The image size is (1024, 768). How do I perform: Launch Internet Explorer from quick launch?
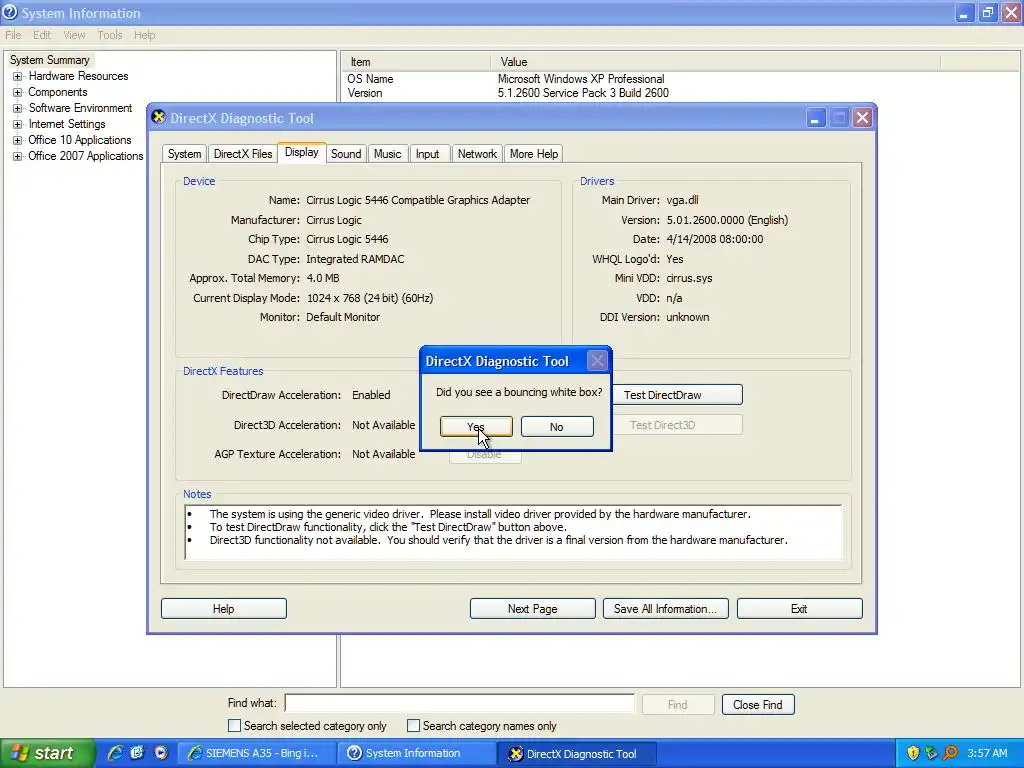(x=115, y=753)
